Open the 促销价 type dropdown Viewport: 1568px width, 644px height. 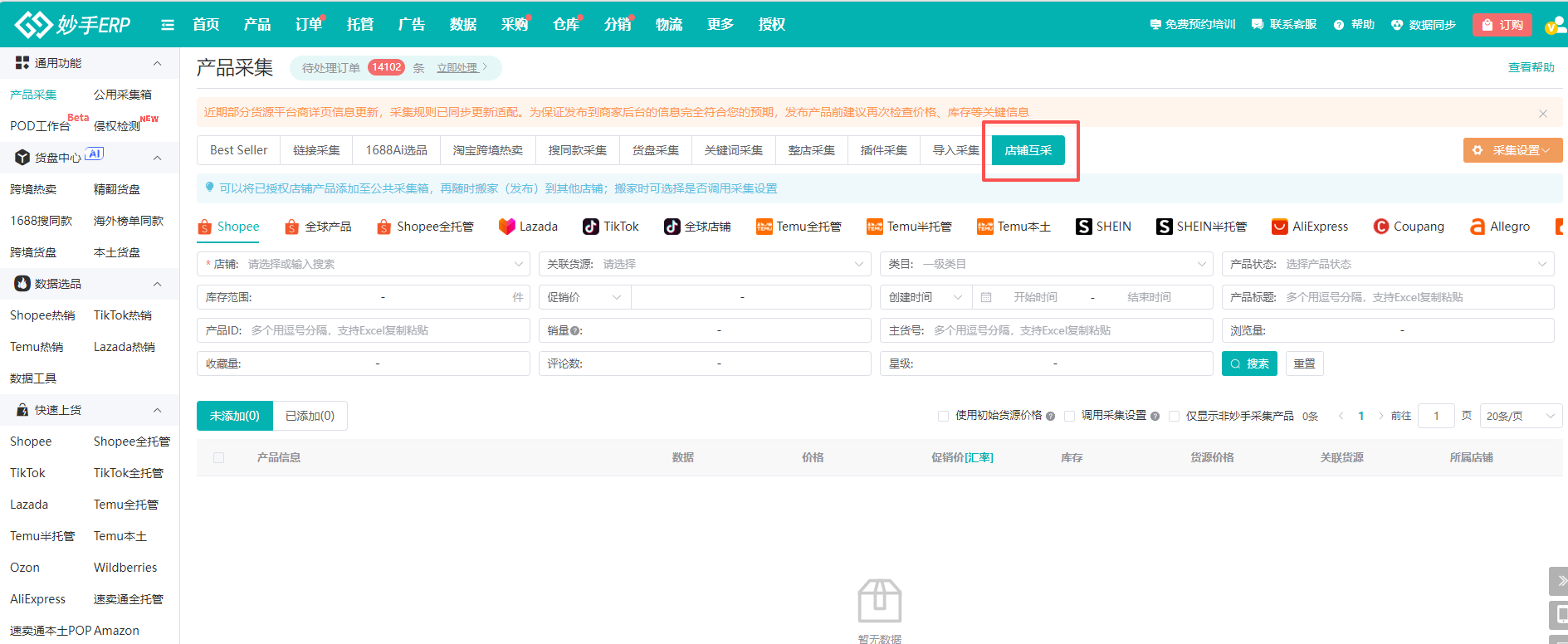click(584, 297)
